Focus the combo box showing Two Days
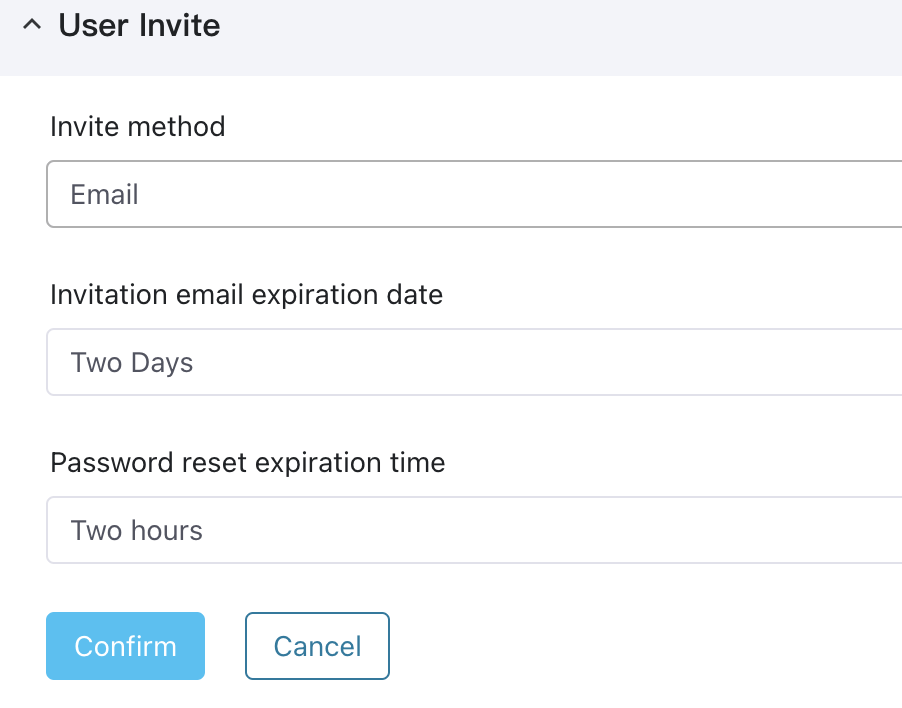Viewport: 902px width, 708px height. [x=474, y=362]
